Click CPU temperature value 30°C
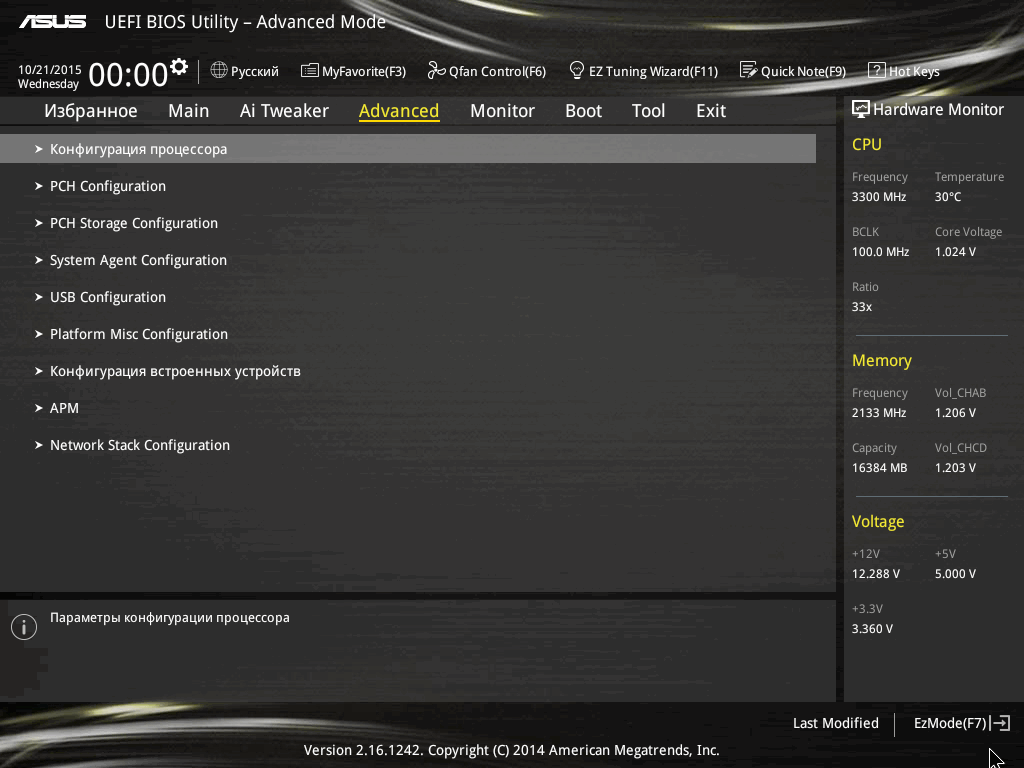Viewport: 1024px width, 768px height. pos(948,197)
